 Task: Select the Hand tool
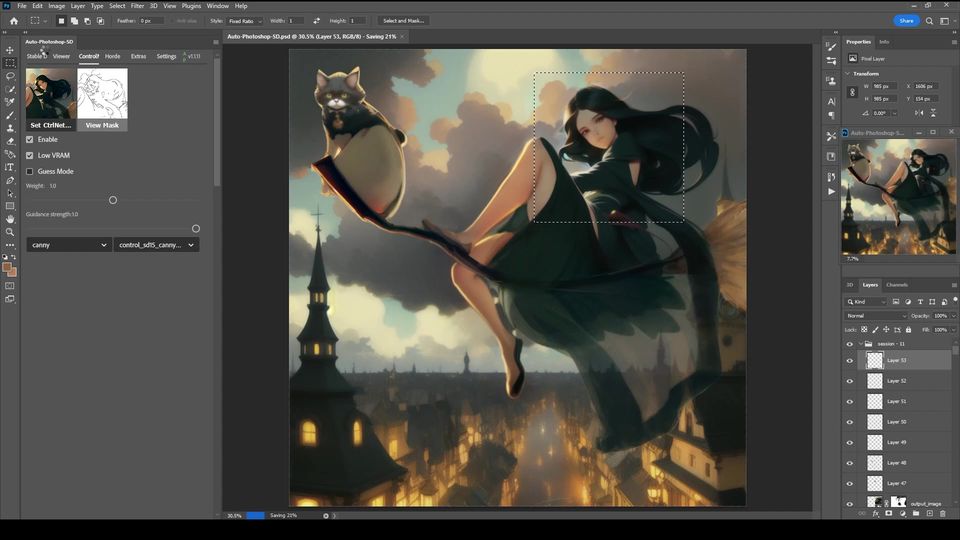[10, 219]
